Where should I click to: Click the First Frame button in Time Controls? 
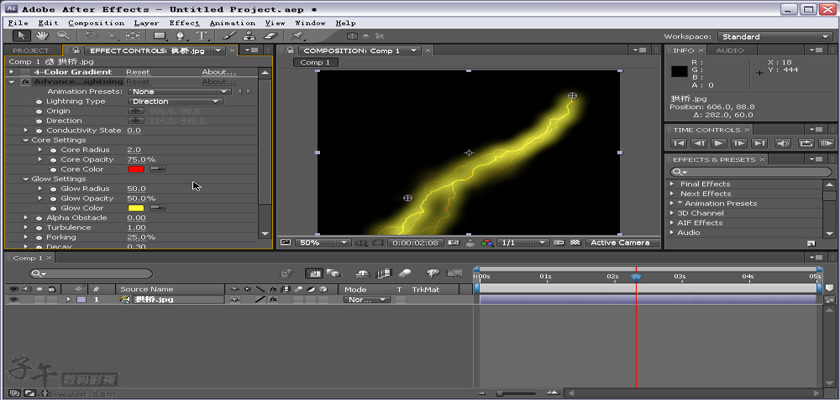click(679, 144)
